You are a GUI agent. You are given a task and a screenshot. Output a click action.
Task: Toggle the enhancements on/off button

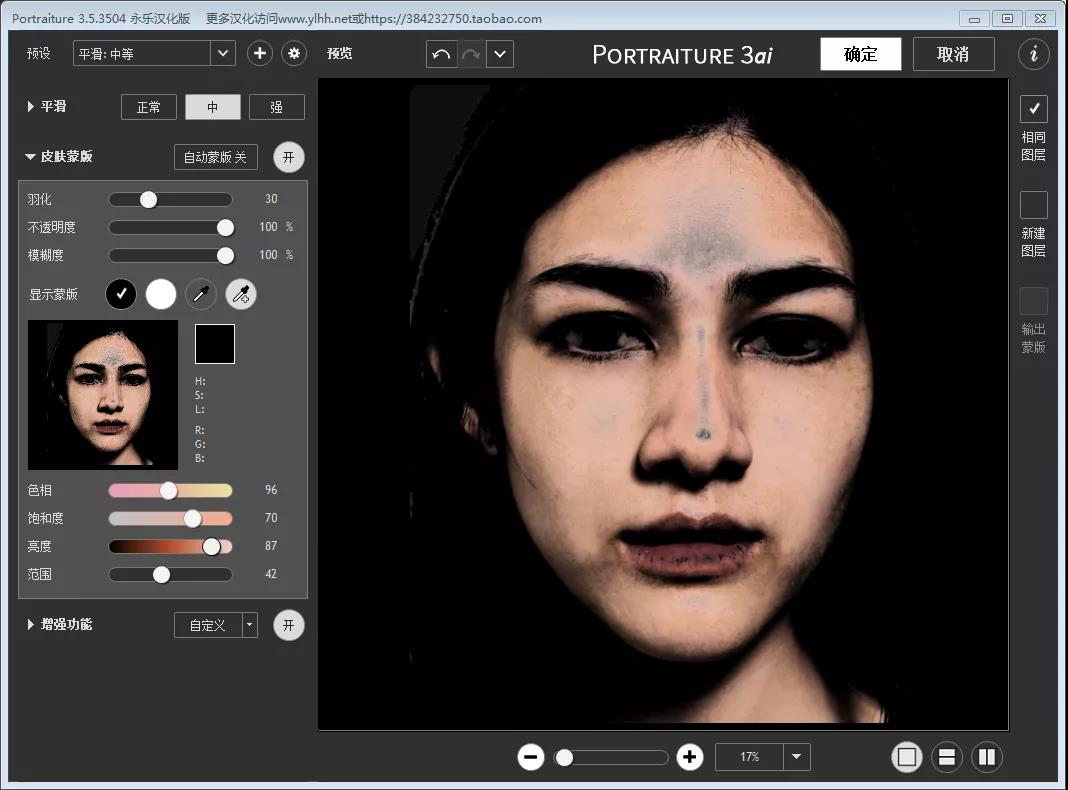289,625
